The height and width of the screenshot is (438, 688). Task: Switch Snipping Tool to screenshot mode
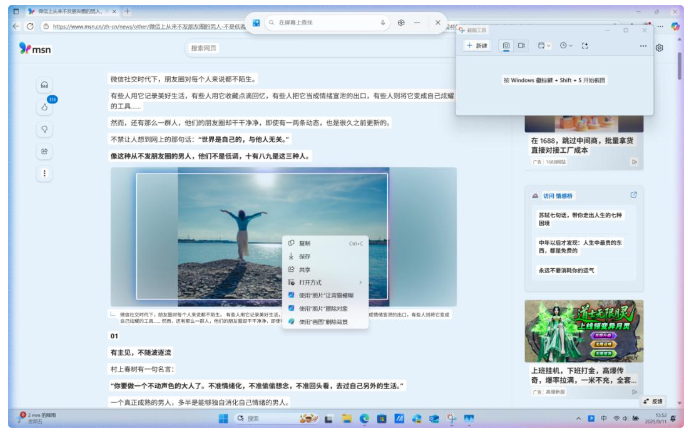pos(506,46)
